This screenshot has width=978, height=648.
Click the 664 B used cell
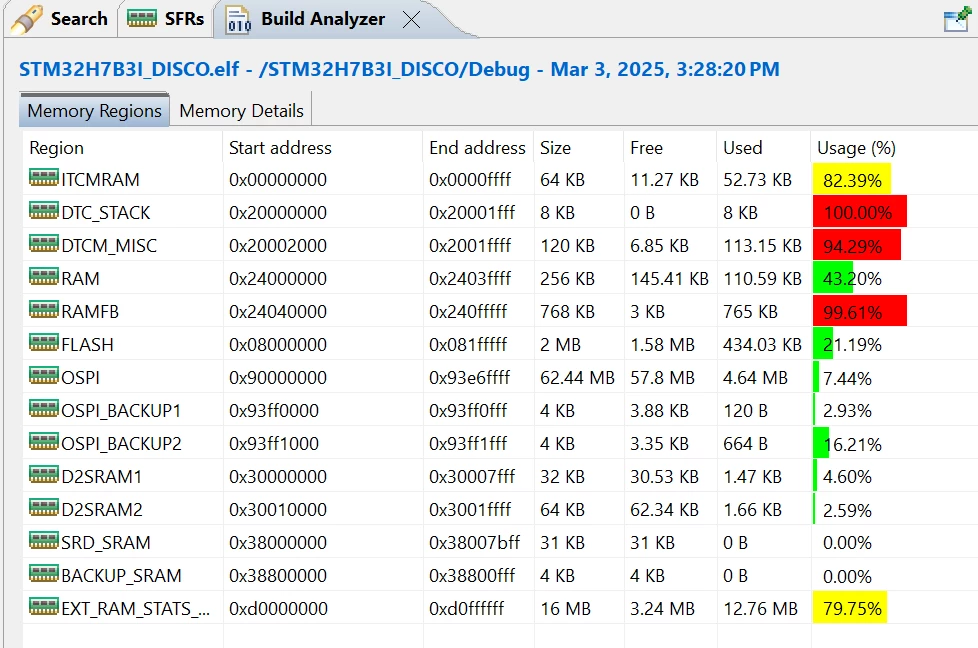pos(745,444)
